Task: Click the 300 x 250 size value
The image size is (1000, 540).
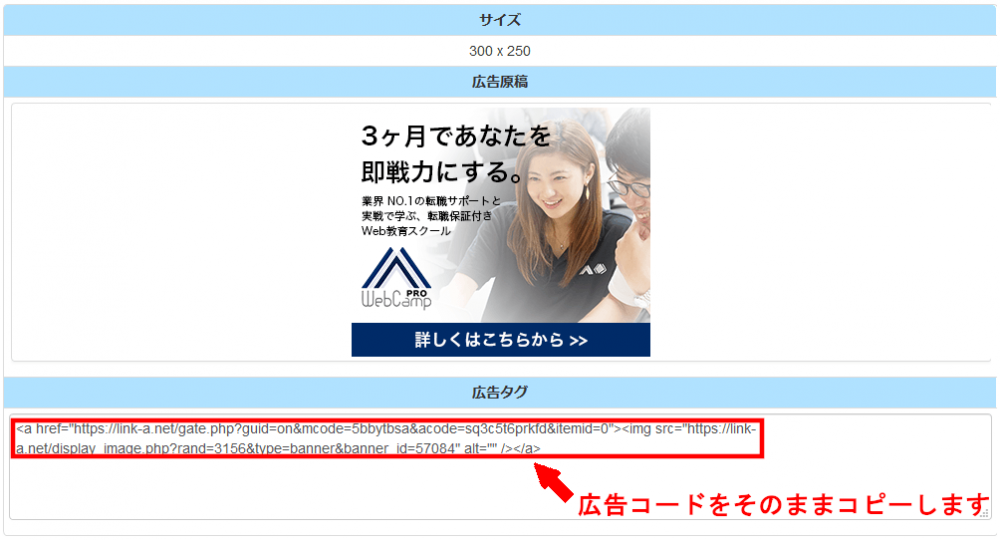Action: [x=500, y=51]
